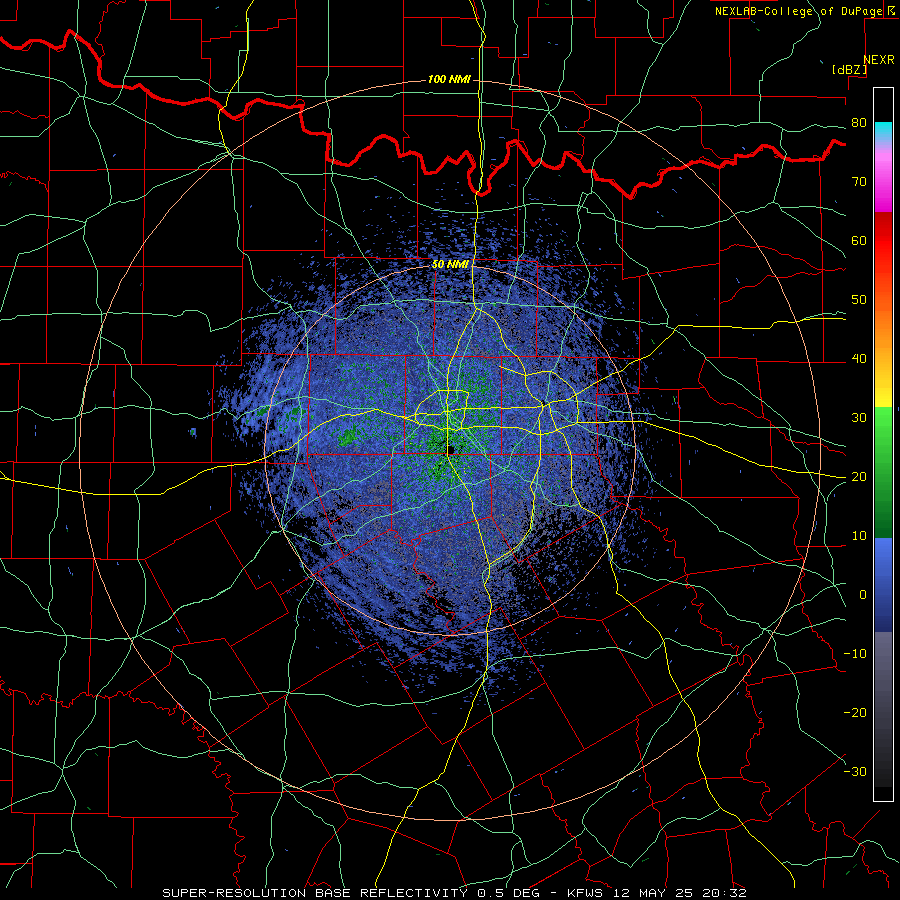
Task: Click the 20 value on the dBZ scale
Action: tap(859, 476)
